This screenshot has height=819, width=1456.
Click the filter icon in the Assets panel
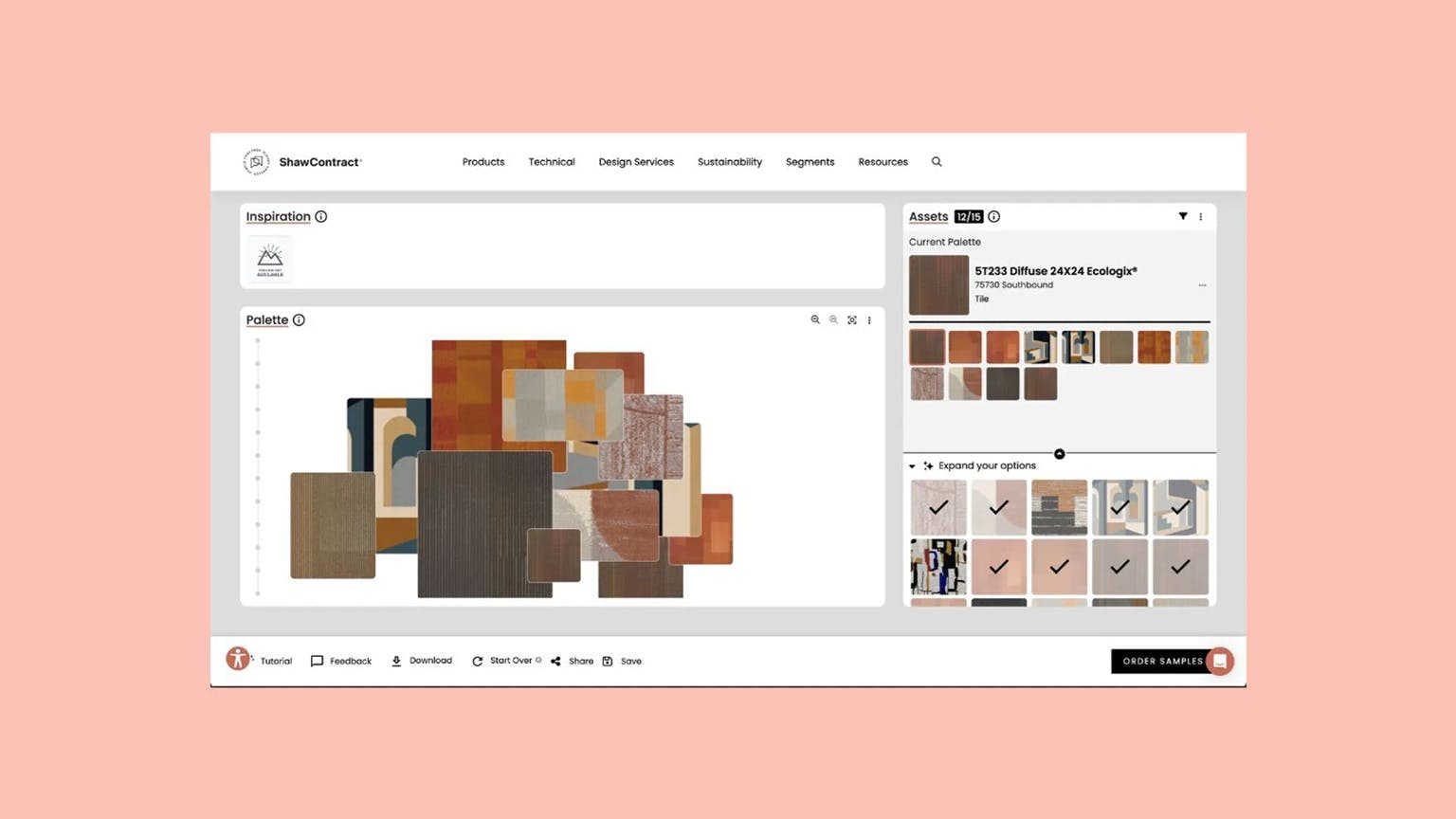(x=1183, y=216)
